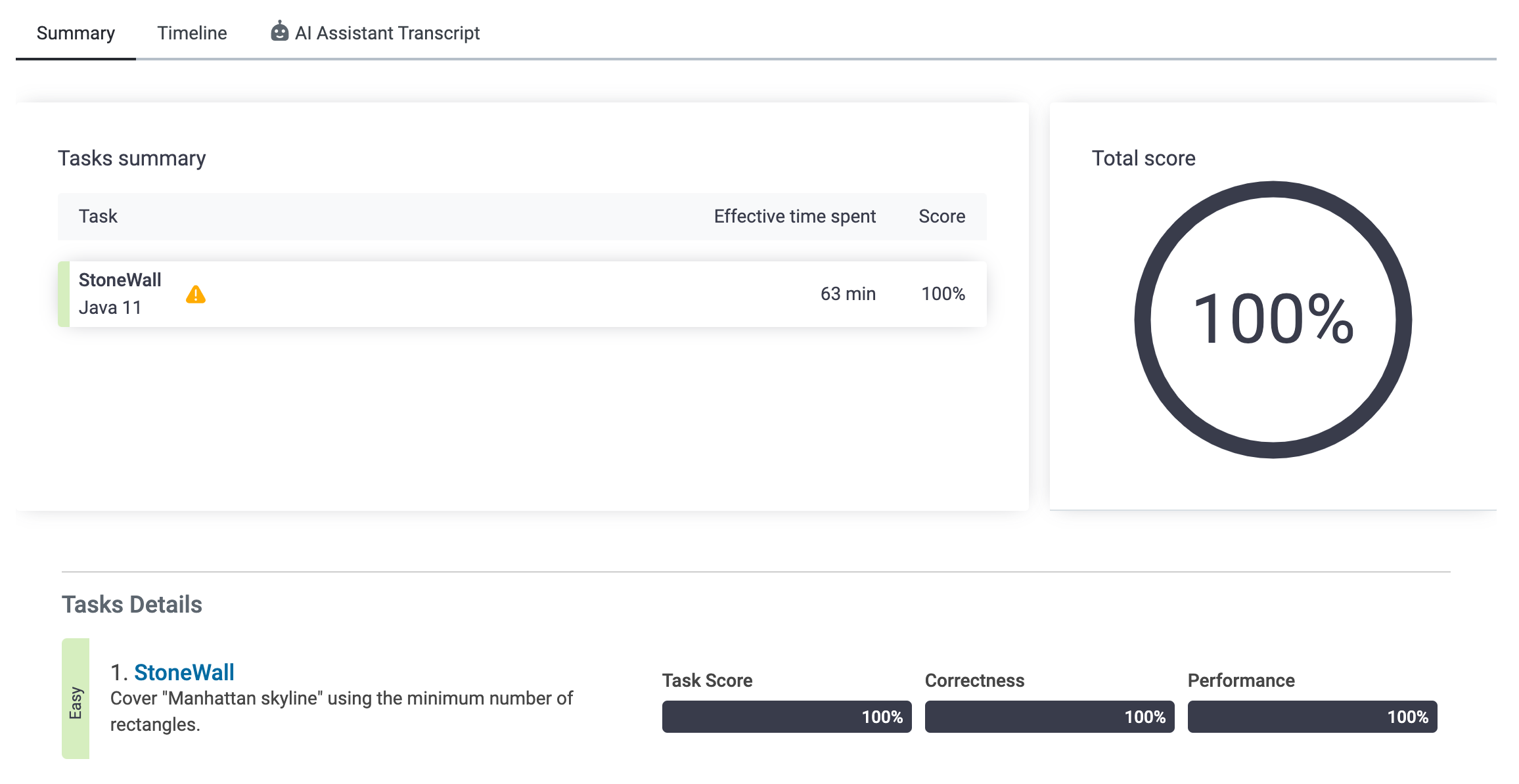The image size is (1519, 784).
Task: Click the 100% score in StoneWall row
Action: click(x=943, y=294)
